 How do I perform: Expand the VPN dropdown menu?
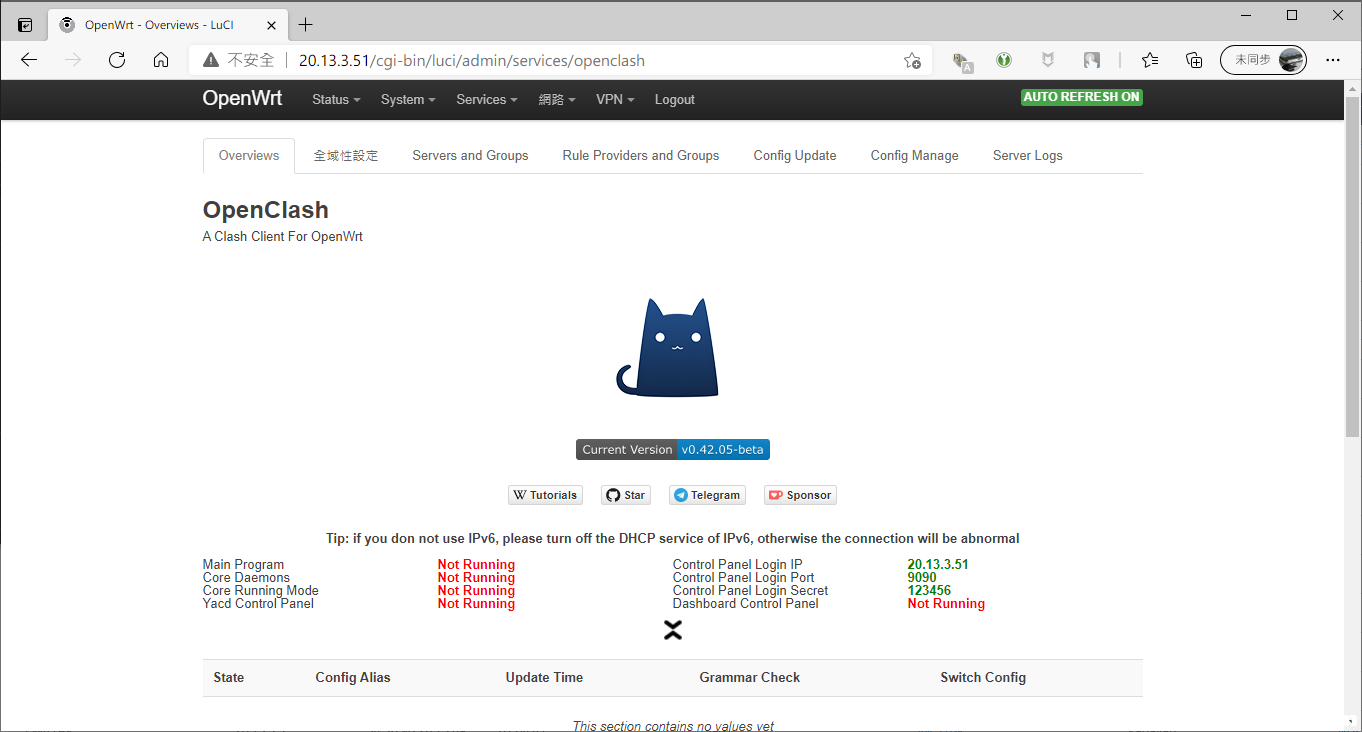pyautogui.click(x=615, y=100)
